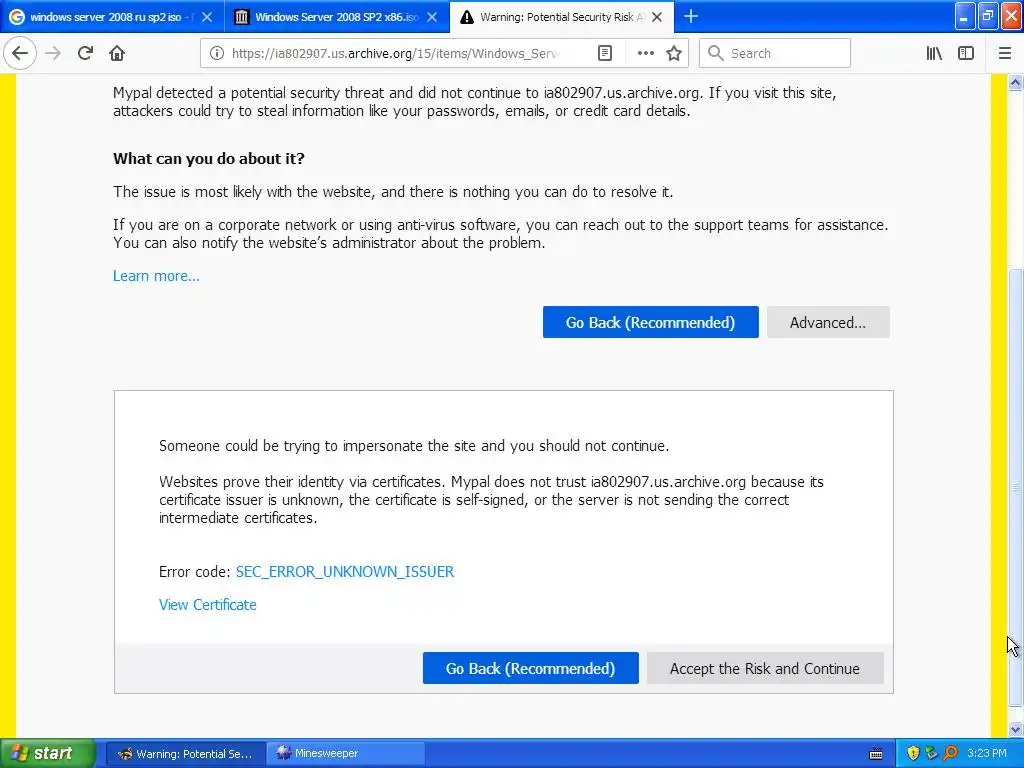This screenshot has height=768, width=1024.
Task: Open the hamburger application menu
Action: click(1005, 53)
